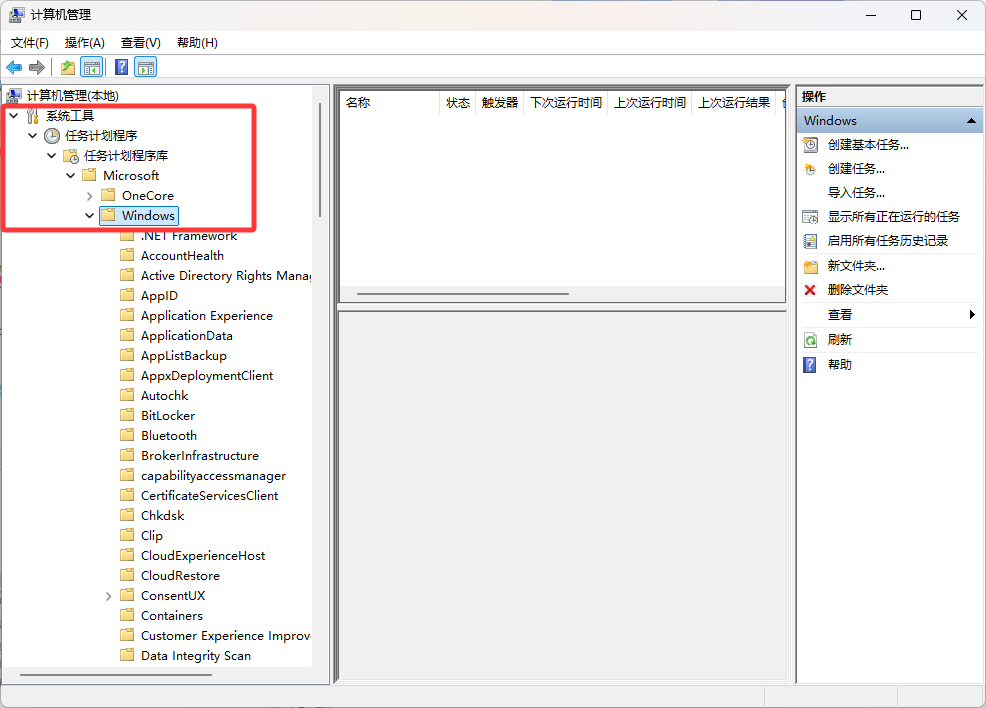Click the 启用所有任务历史记录 icon

tap(810, 241)
